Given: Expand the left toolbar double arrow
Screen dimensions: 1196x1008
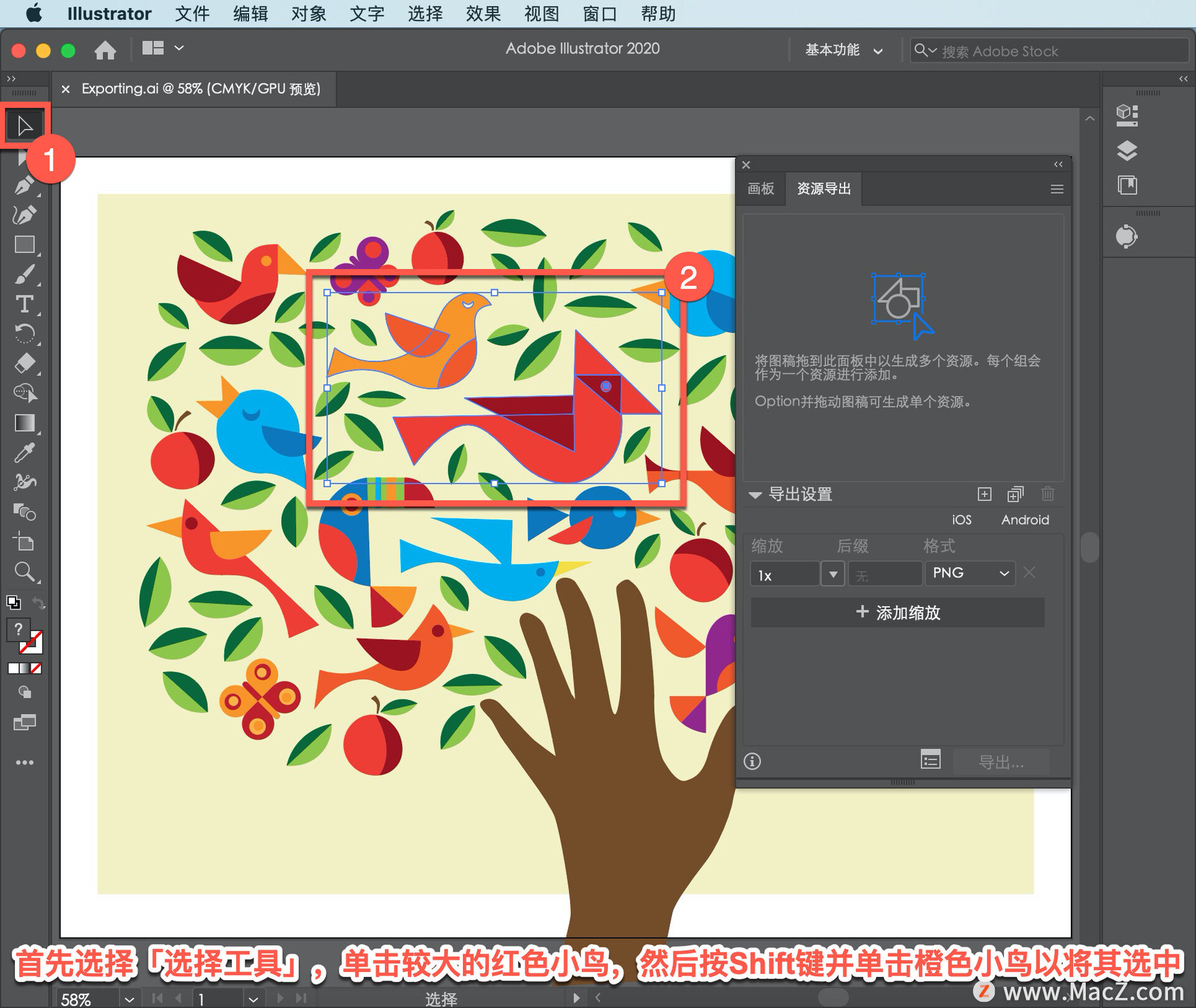Looking at the screenshot, I should point(11,78).
